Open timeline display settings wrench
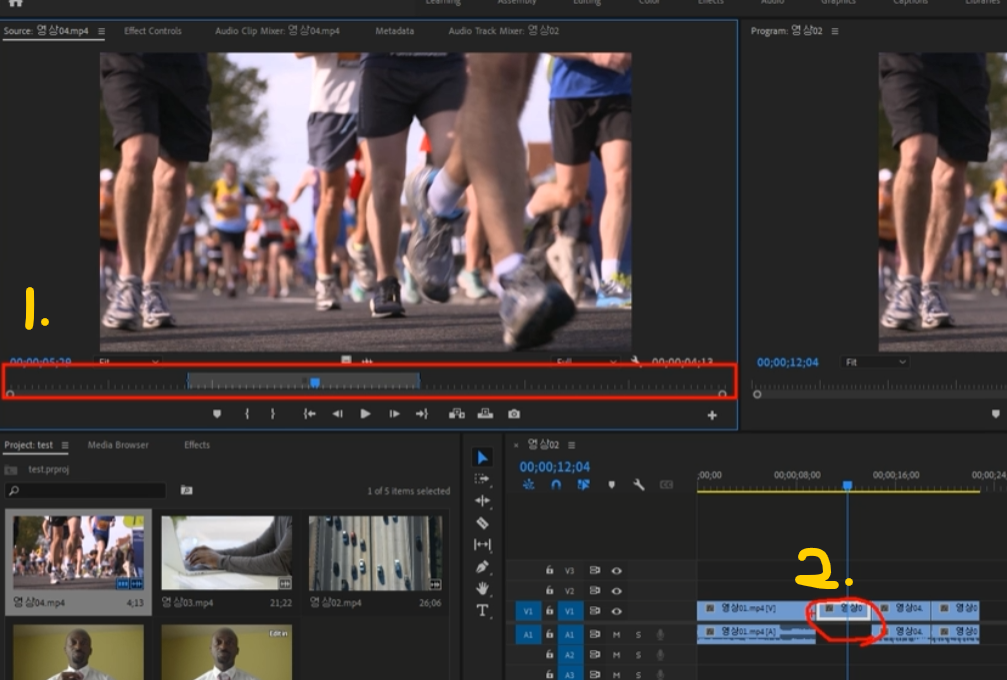The width and height of the screenshot is (1007, 680). click(638, 485)
